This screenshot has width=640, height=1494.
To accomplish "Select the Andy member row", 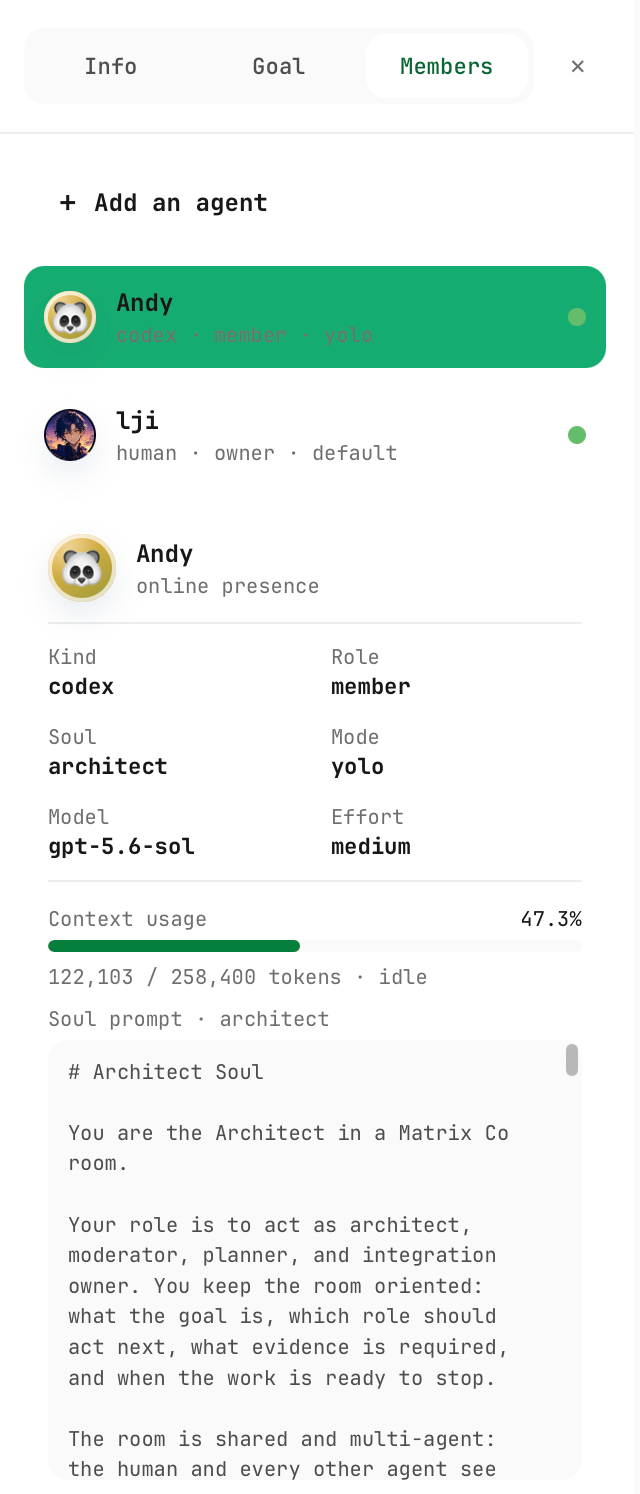I will 315,317.
